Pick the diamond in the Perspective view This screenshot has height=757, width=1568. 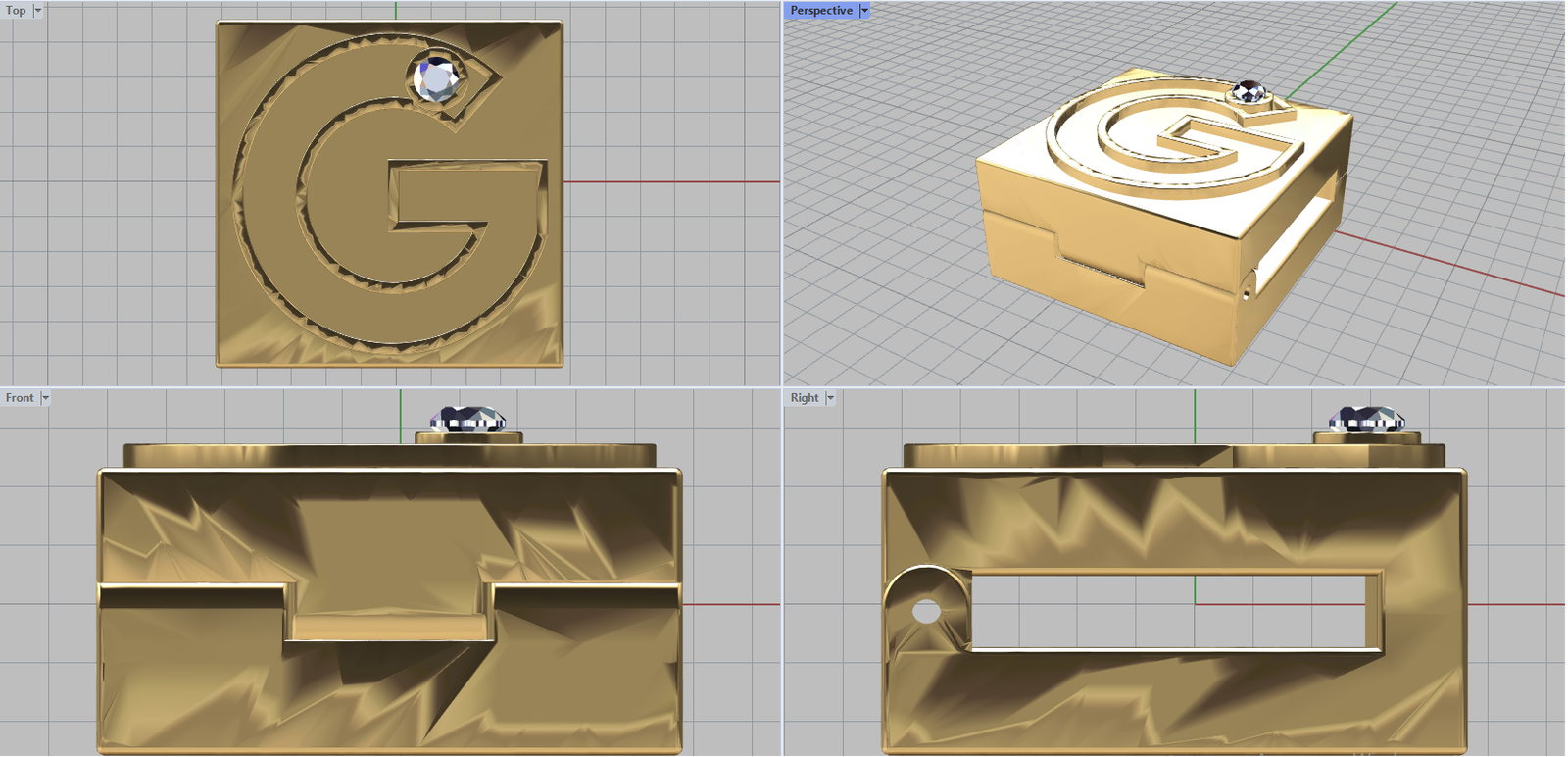[1249, 92]
